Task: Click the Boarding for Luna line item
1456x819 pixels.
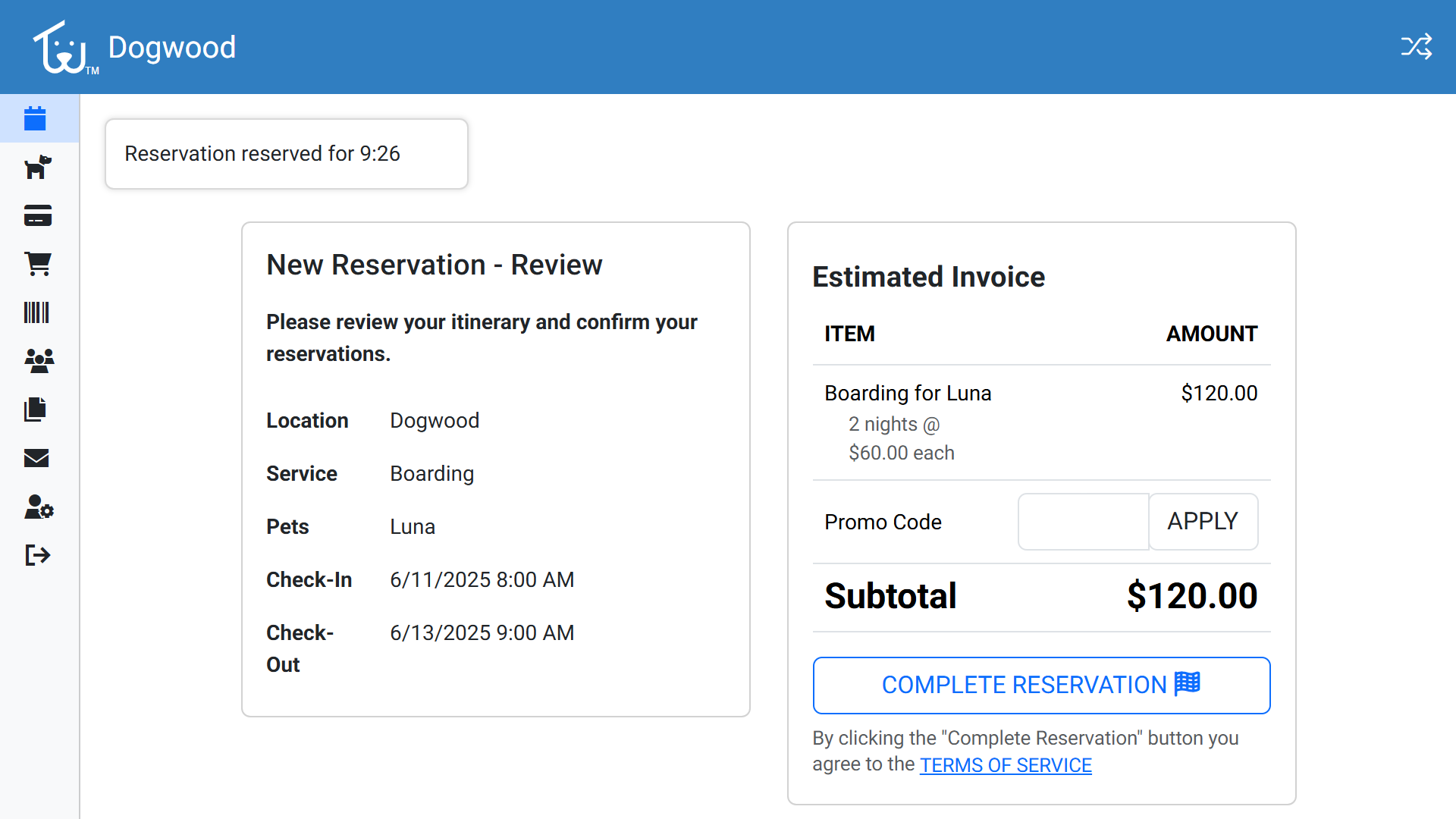Action: [908, 393]
